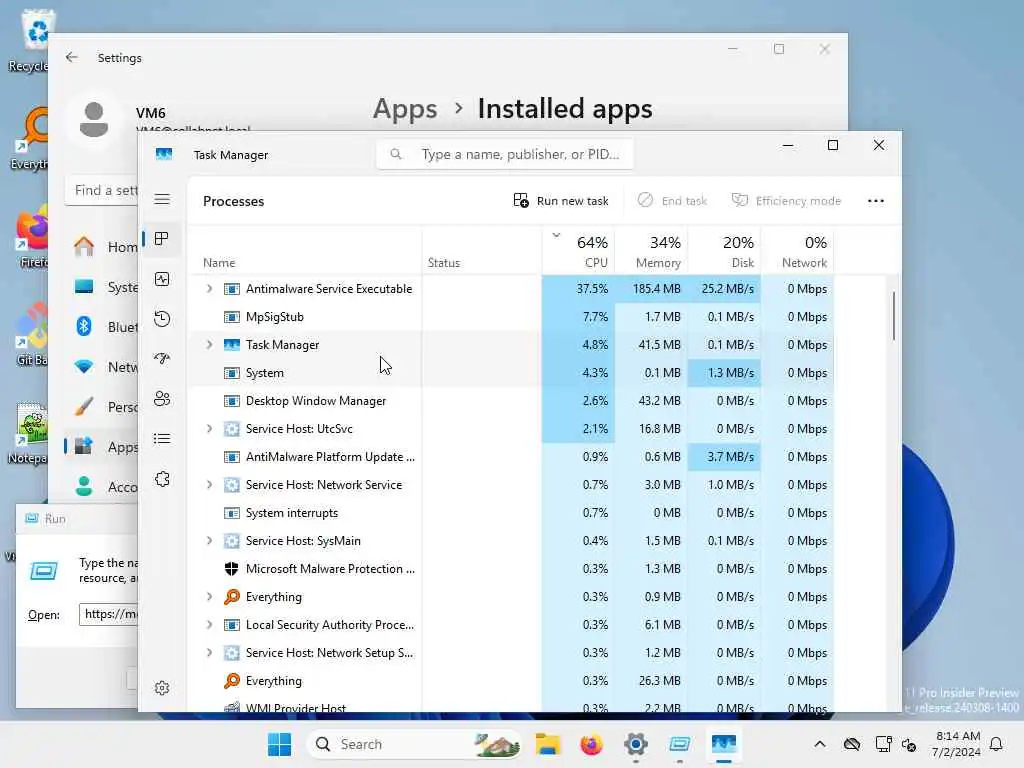Sort by Status column header
This screenshot has width=1024, height=768.
482,251
